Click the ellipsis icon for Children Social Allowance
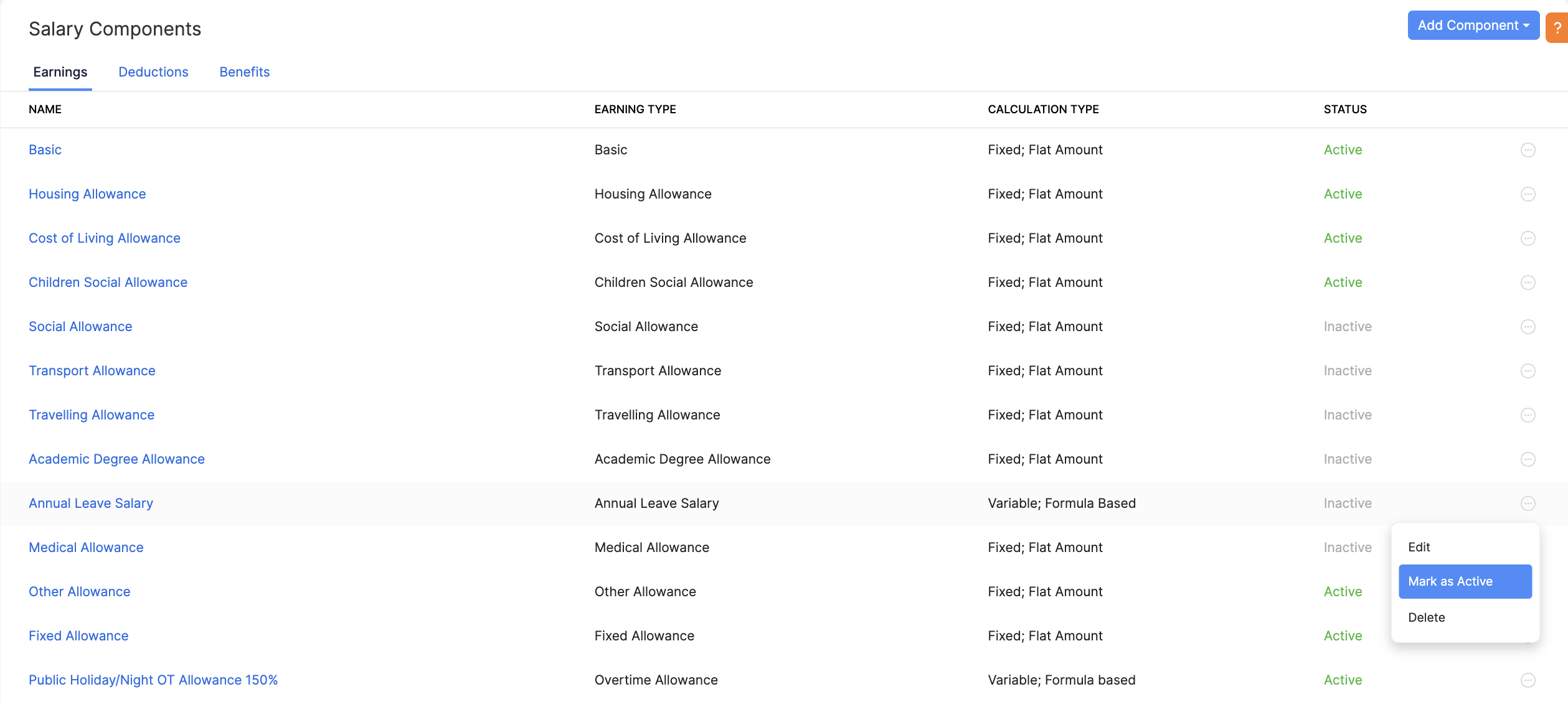Screen dimensions: 1568x702 [1528, 283]
